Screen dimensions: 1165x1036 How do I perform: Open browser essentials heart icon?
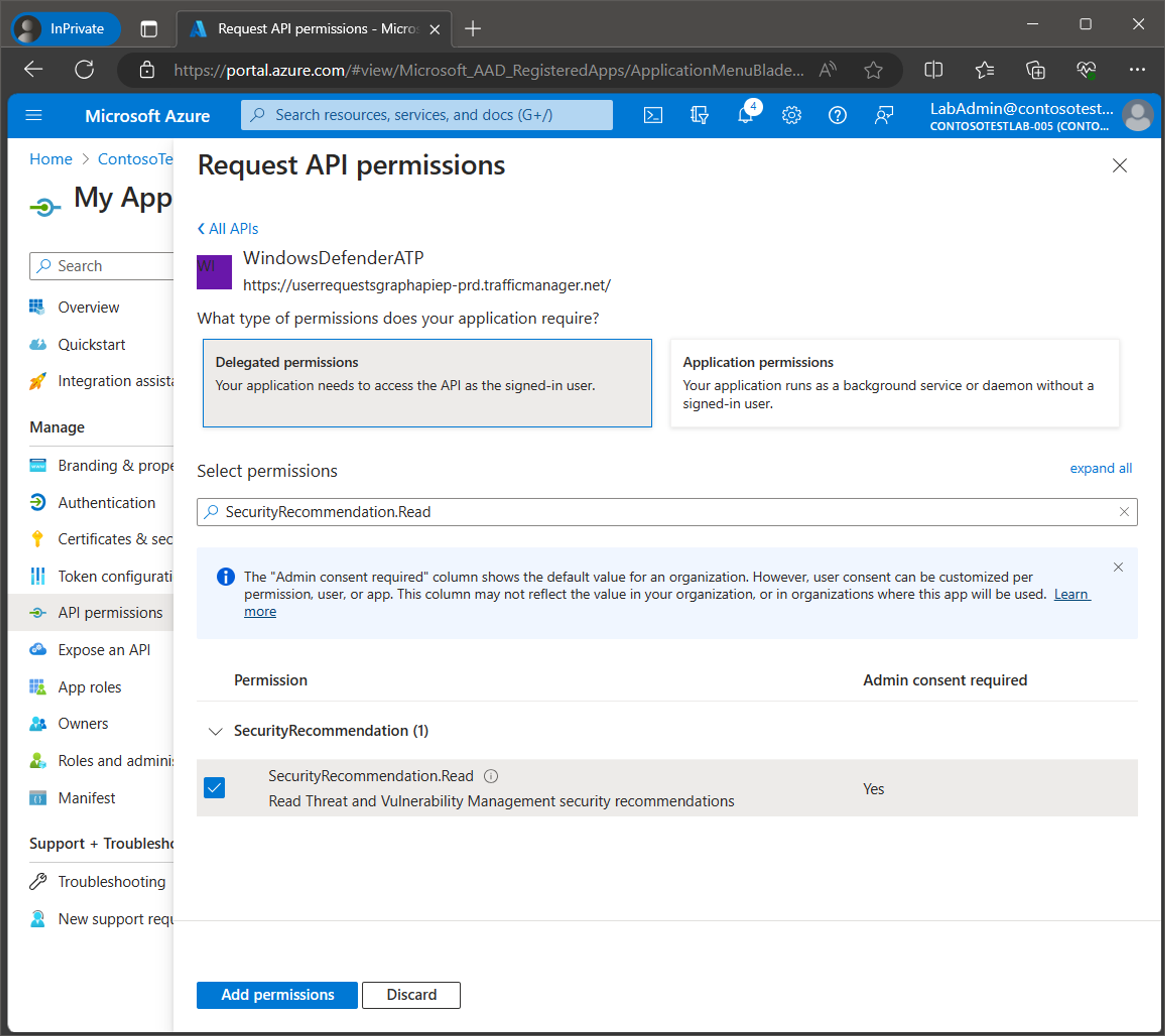[x=1086, y=70]
